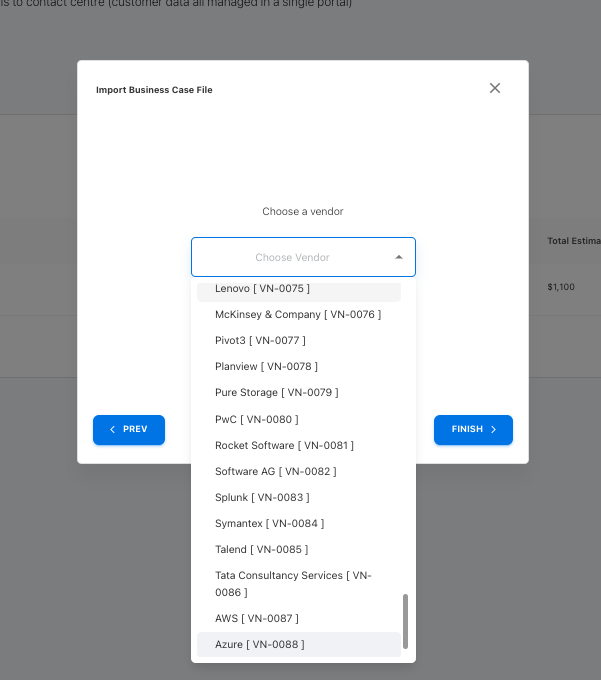Select Symantex [ VN-0084 ] from list
601x680 pixels.
pos(269,523)
